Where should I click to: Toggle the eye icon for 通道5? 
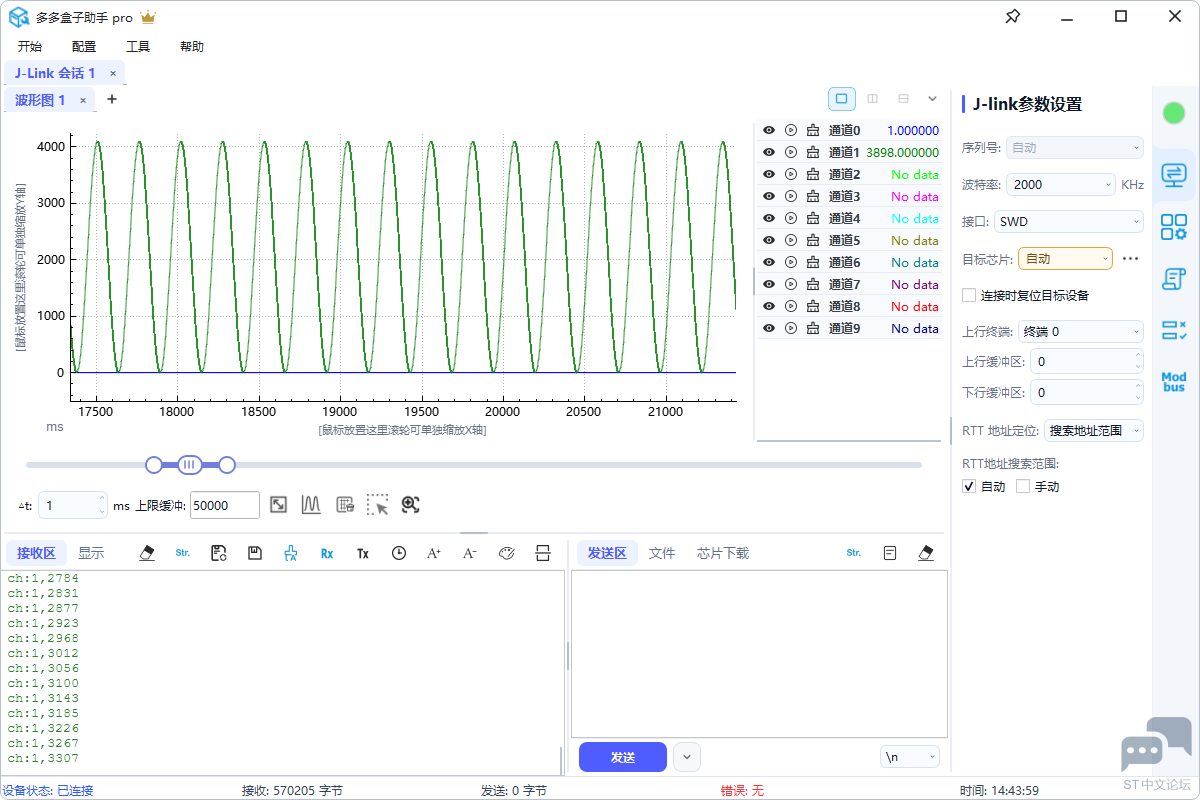tap(769, 240)
